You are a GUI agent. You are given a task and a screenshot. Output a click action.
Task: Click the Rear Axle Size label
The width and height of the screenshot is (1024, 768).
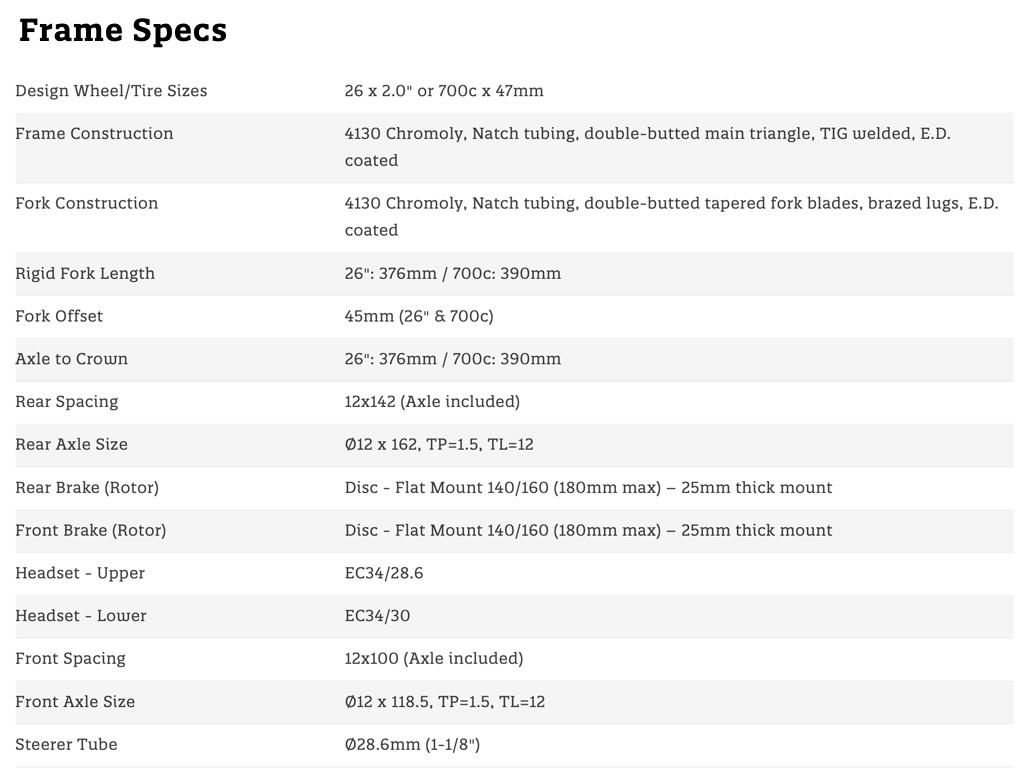click(x=71, y=445)
